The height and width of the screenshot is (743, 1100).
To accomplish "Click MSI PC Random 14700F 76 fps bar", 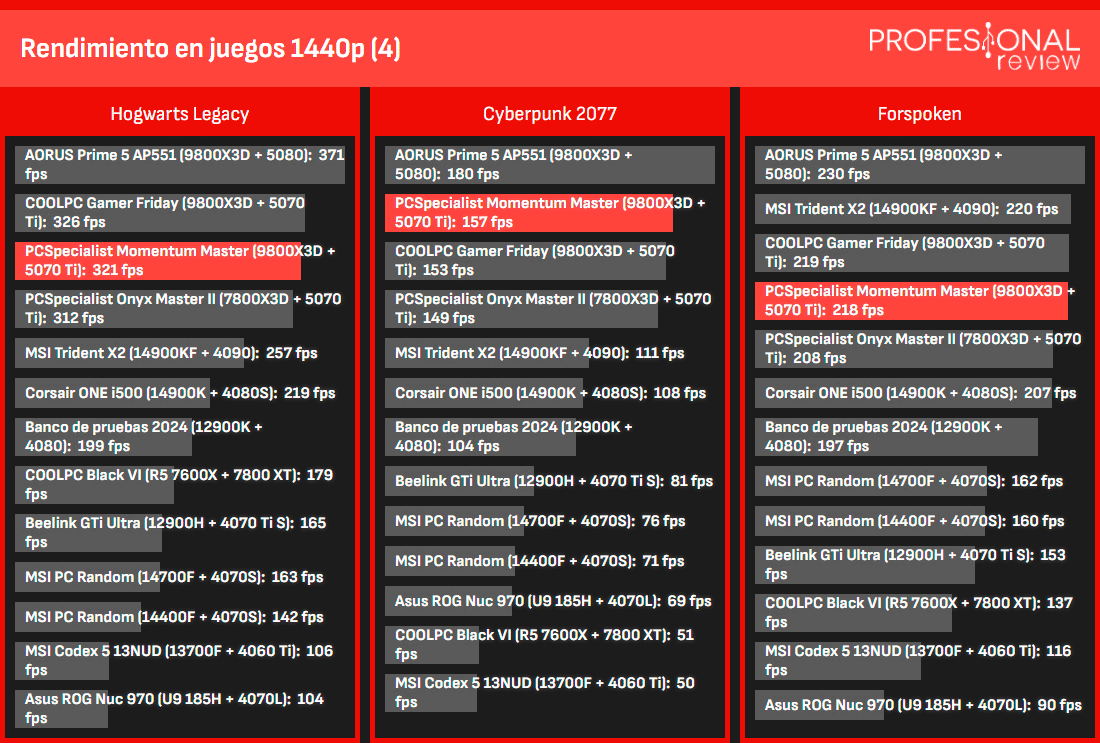I will [x=455, y=521].
